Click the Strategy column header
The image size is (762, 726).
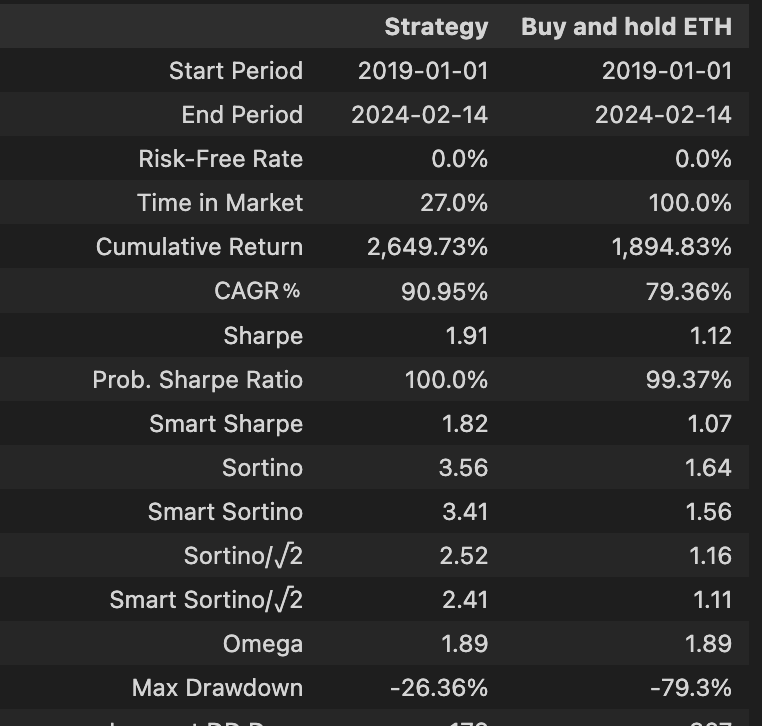click(x=436, y=27)
